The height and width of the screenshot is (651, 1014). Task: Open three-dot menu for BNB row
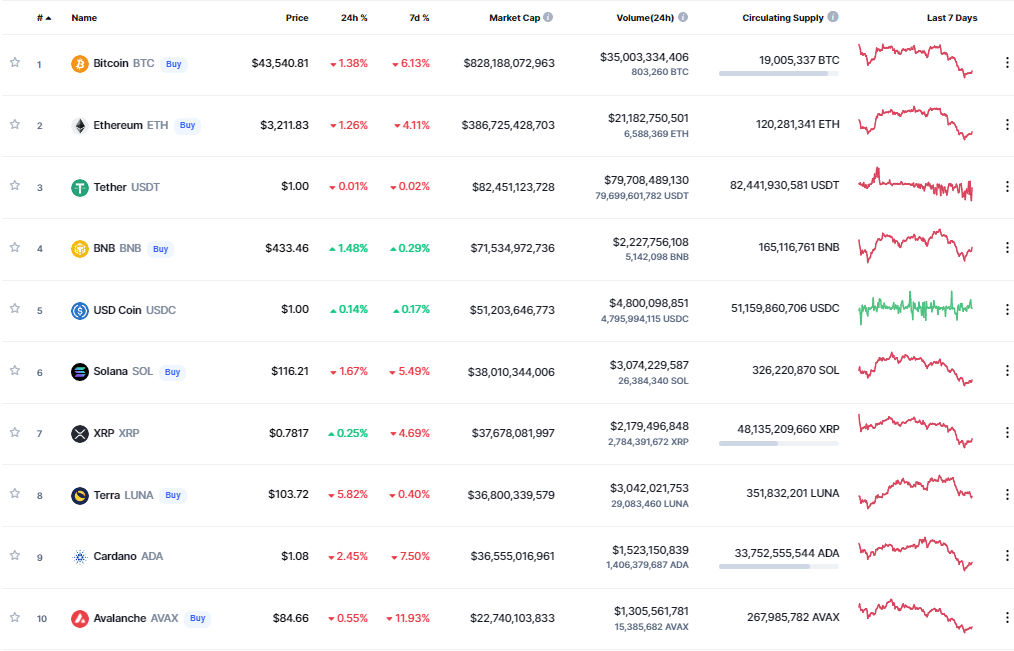(1007, 248)
